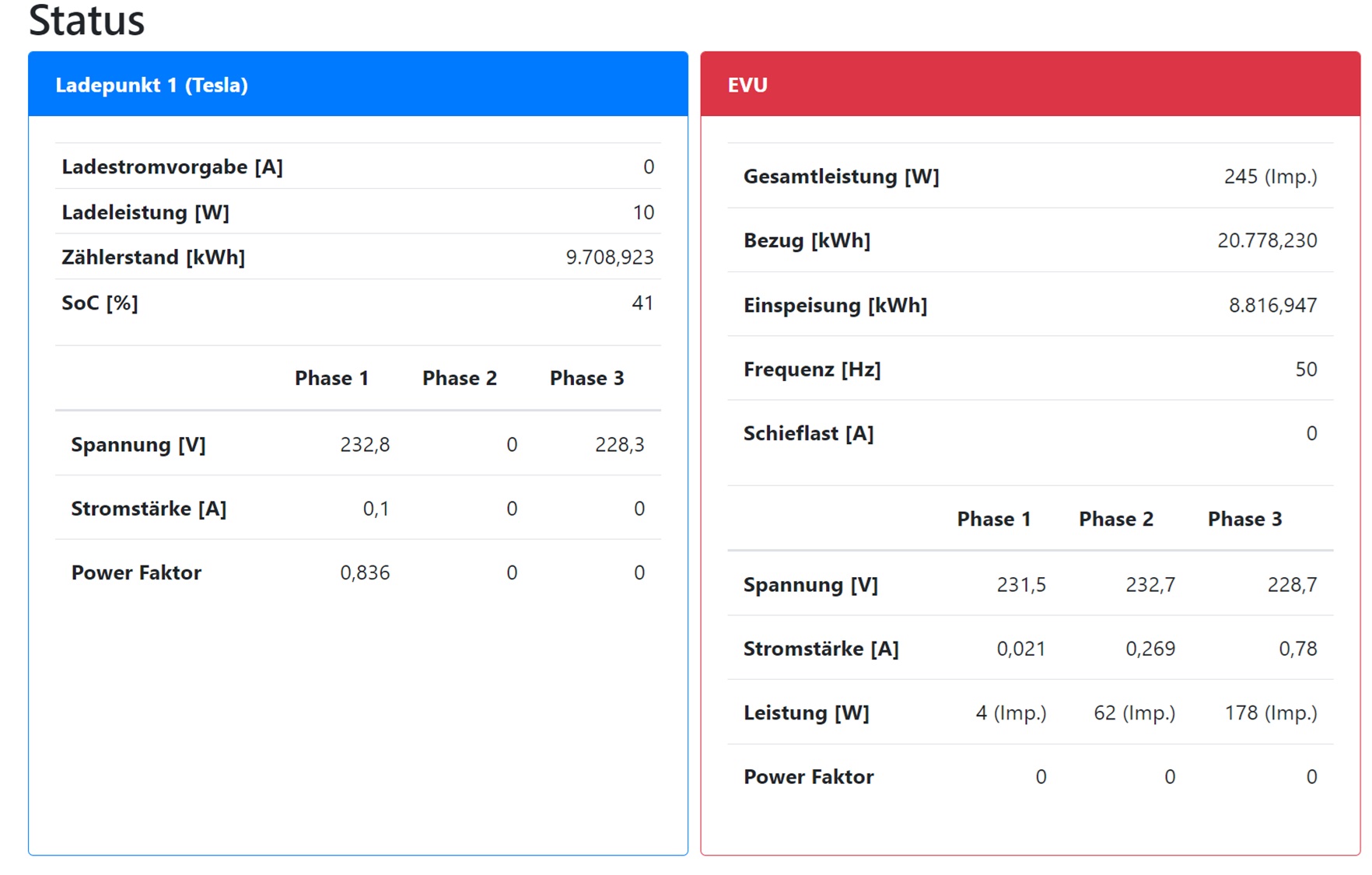Viewport: 1372px width, 875px height.
Task: Click the Status page heading
Action: point(86,20)
